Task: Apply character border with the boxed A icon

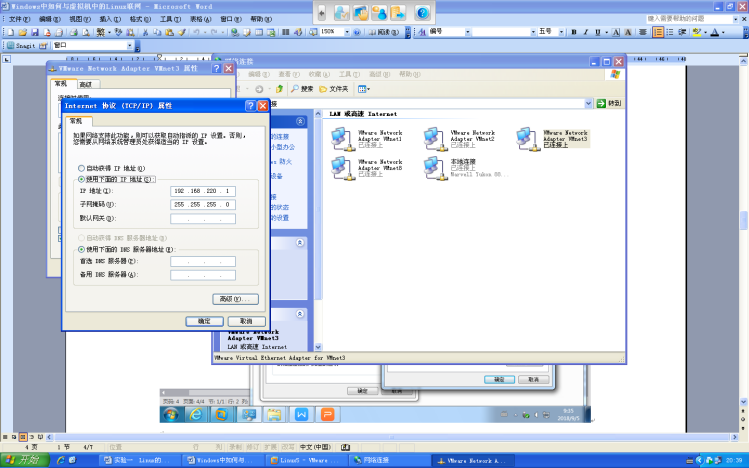Action: 616,32
